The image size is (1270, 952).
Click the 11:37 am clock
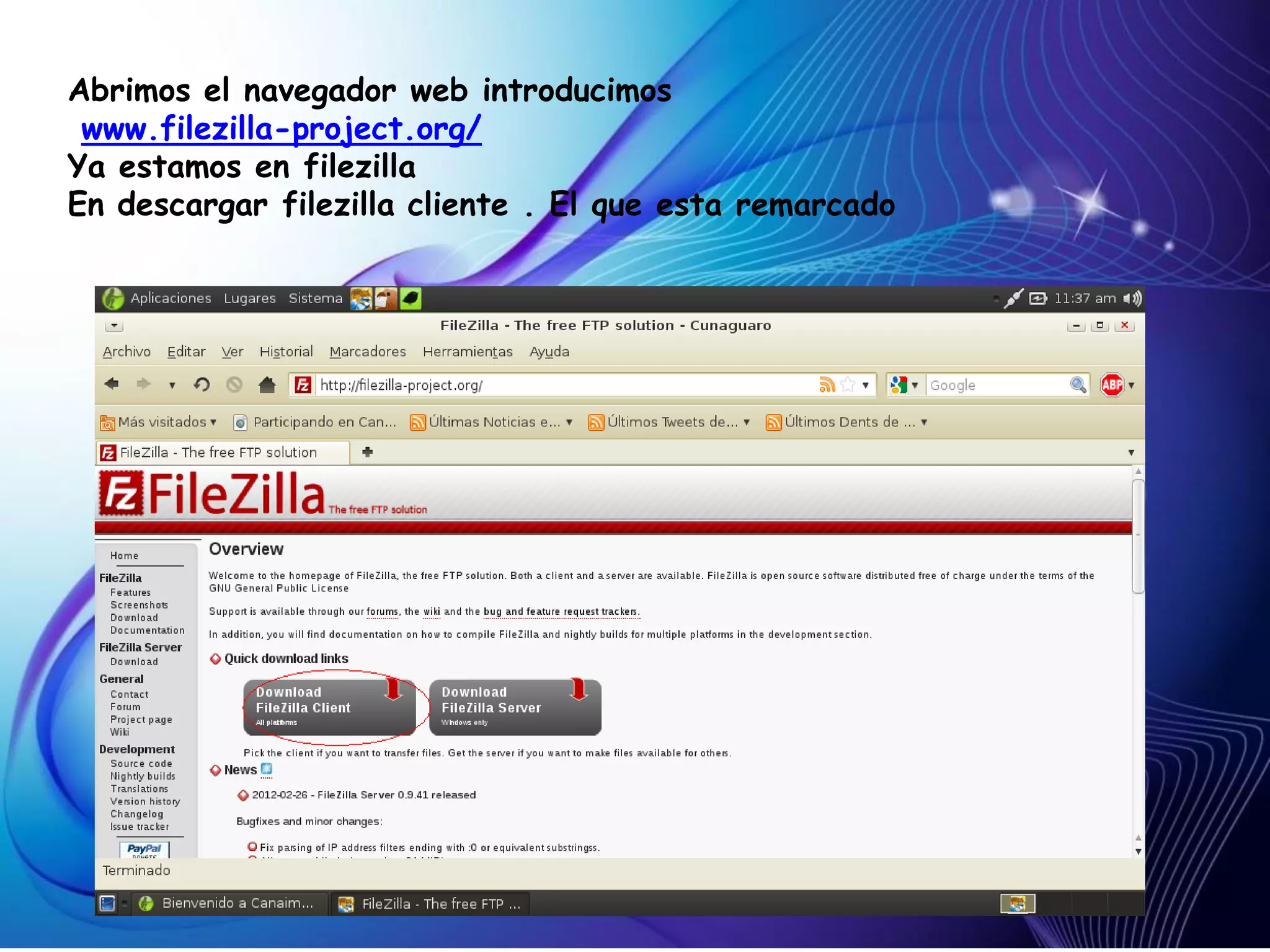1085,299
